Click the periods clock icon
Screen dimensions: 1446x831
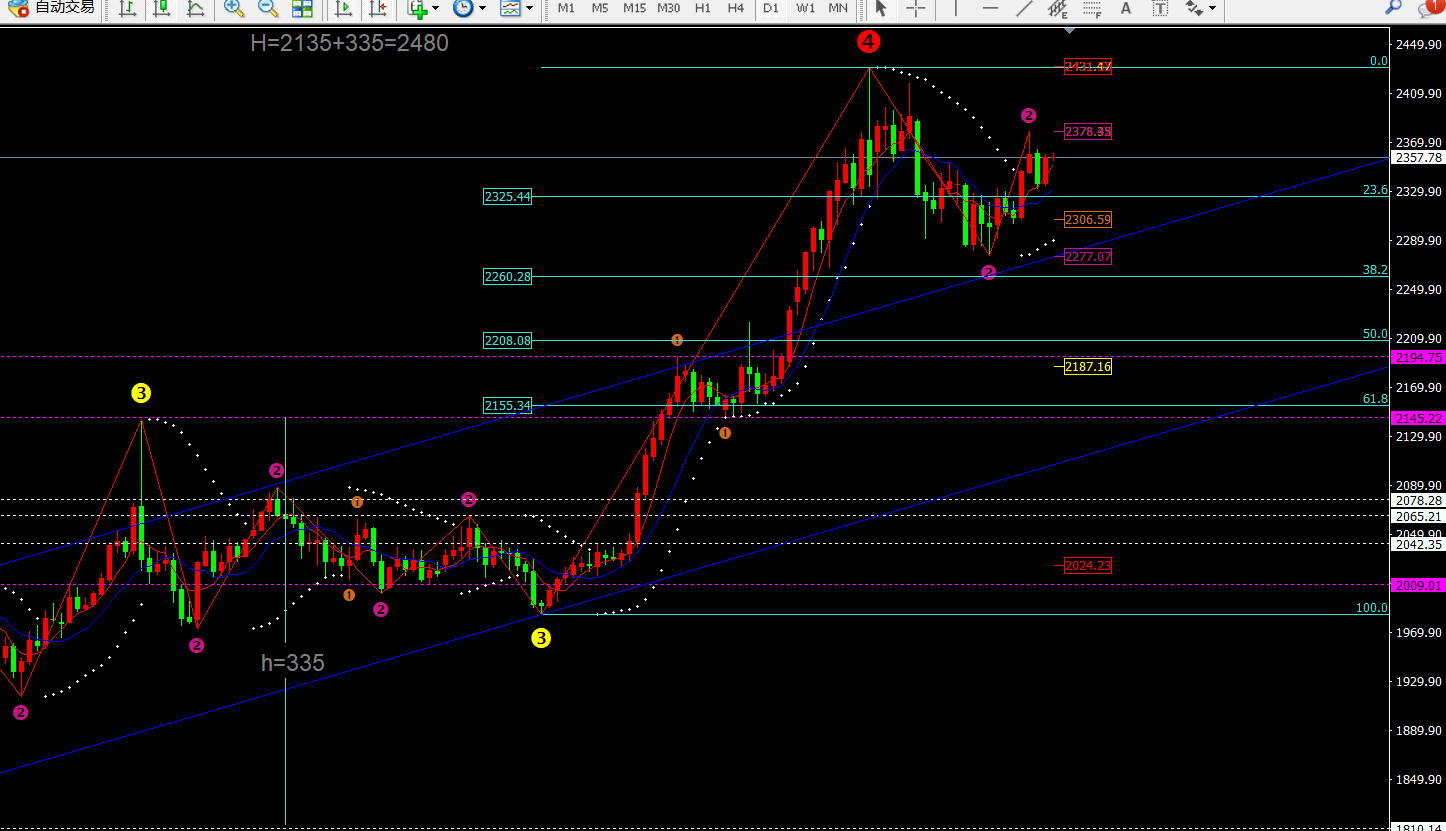point(462,9)
